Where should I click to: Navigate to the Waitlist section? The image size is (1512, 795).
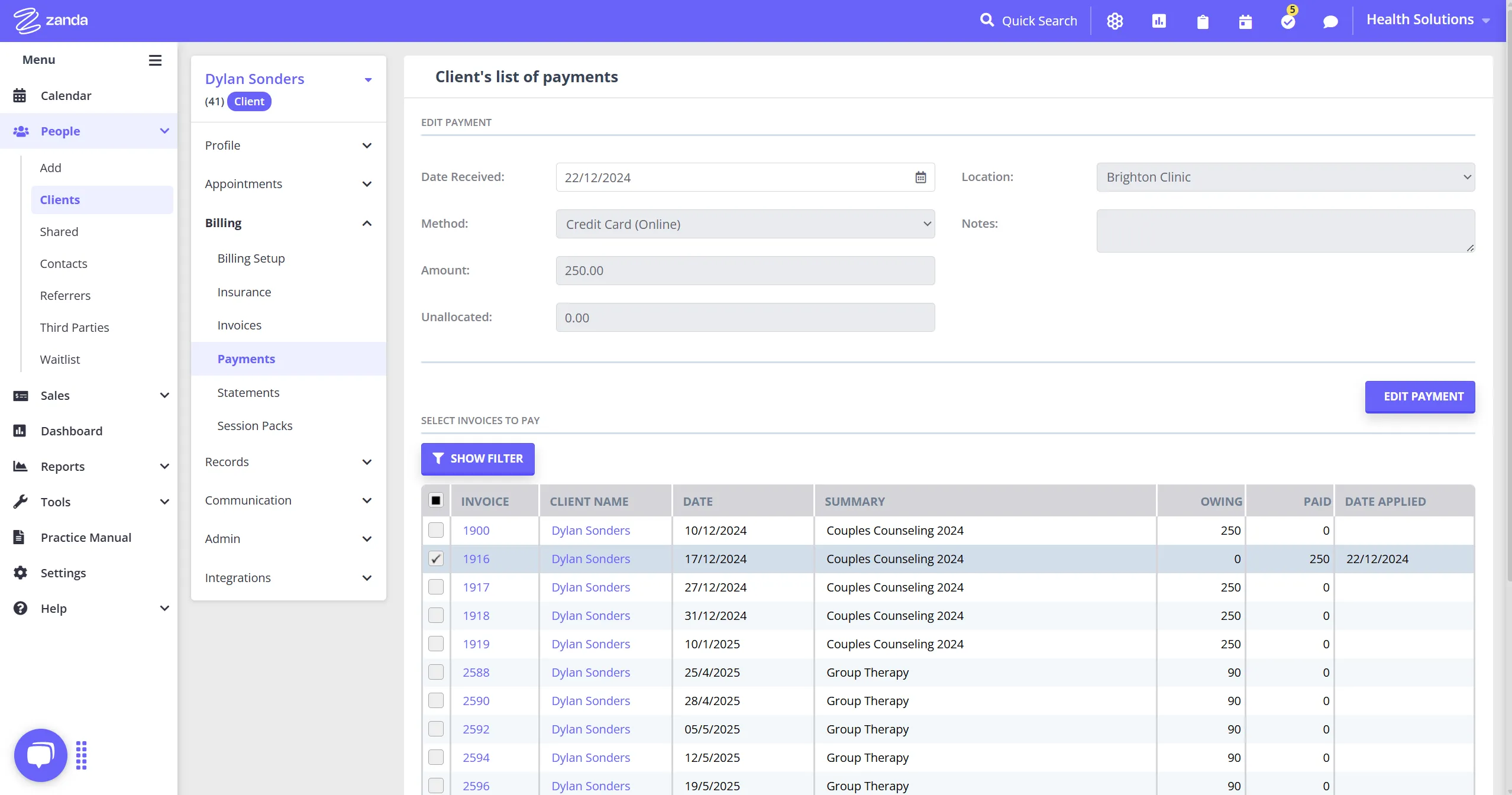(59, 359)
